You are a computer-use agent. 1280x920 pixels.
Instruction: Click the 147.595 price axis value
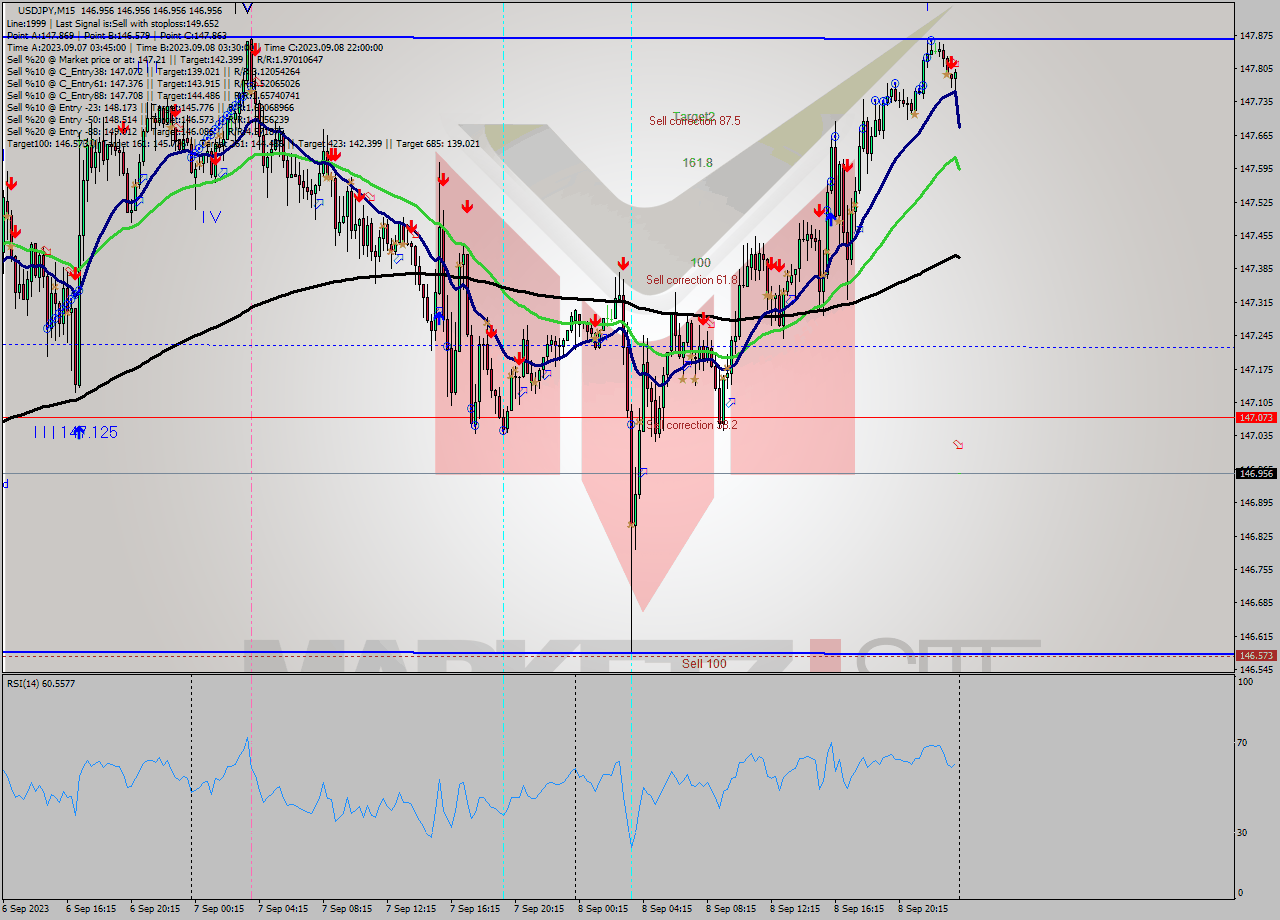1256,169
